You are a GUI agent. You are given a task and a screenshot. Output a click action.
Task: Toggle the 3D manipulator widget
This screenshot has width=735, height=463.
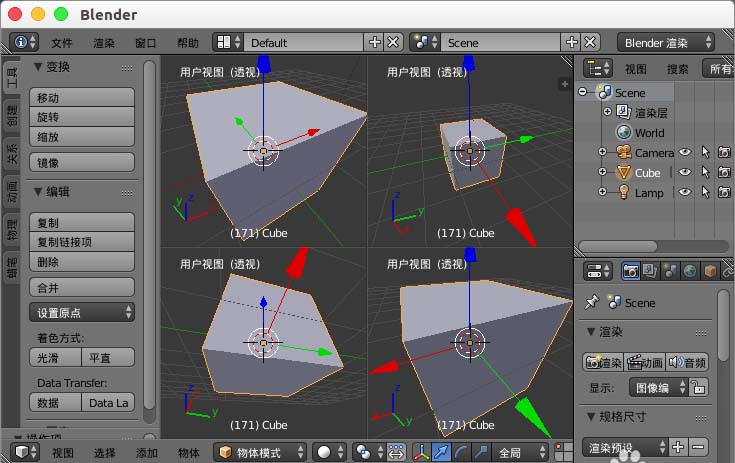tap(421, 452)
